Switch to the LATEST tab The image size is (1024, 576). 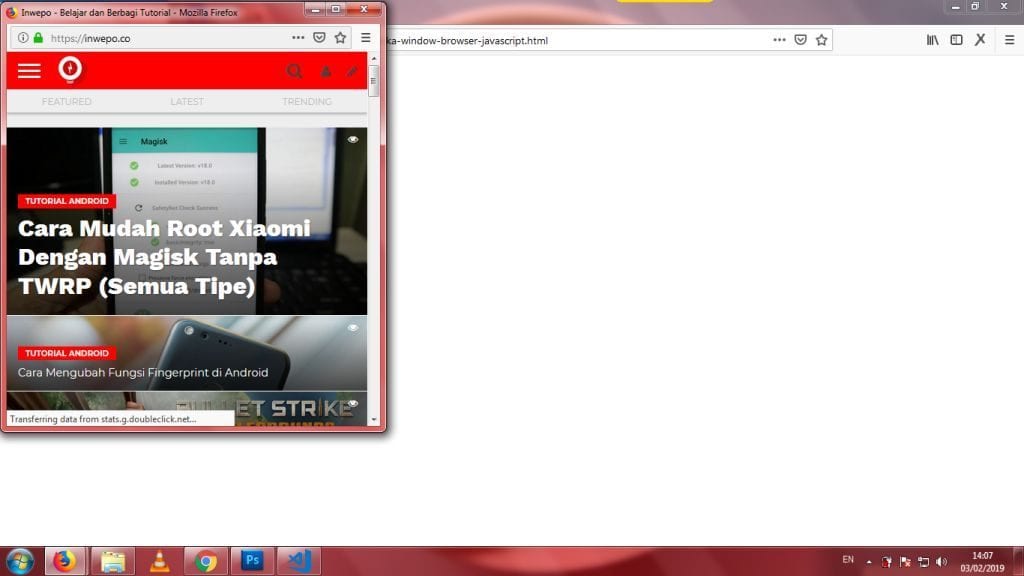coord(187,102)
